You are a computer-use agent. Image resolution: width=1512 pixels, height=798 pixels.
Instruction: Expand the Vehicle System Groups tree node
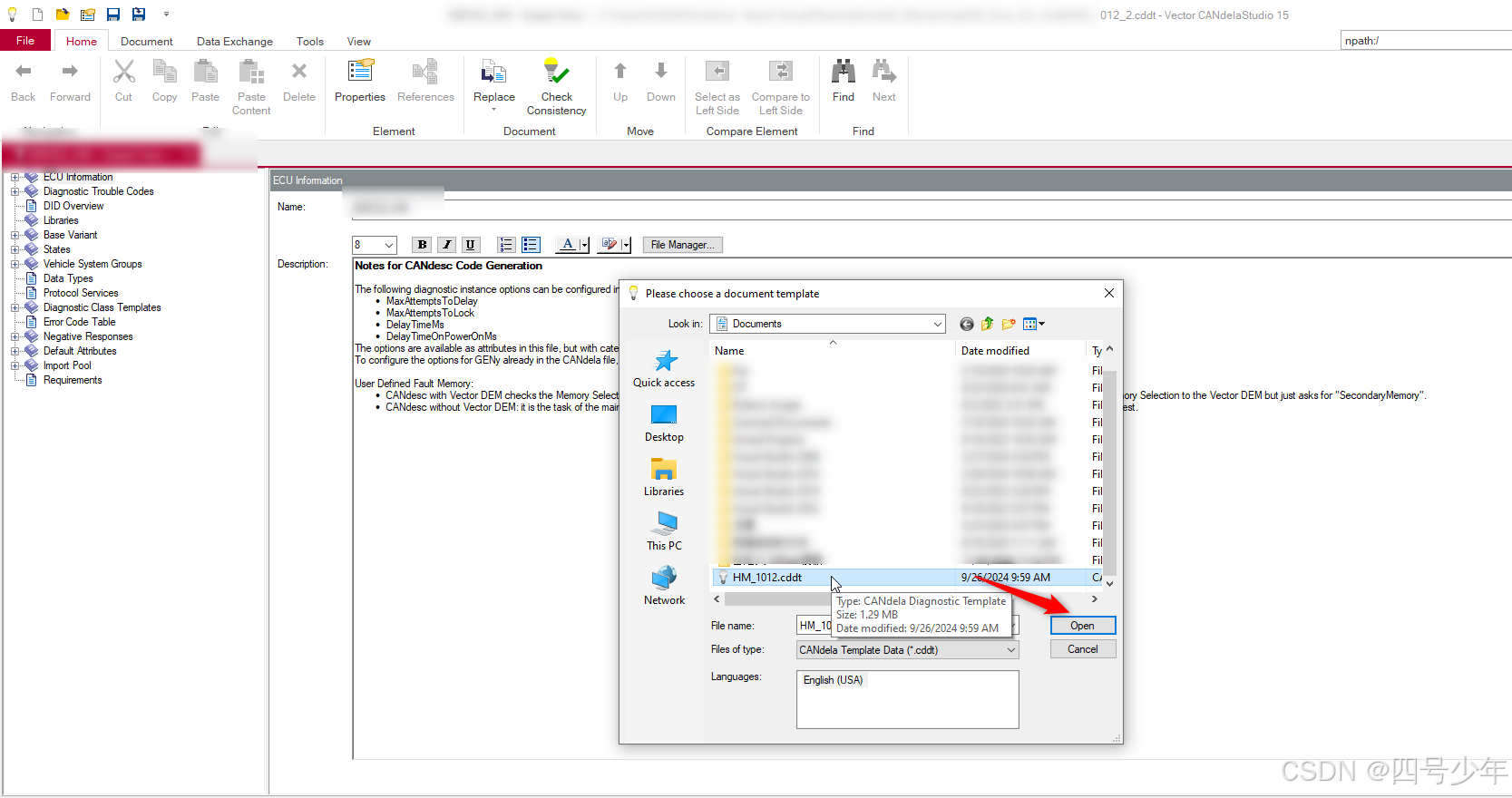pyautogui.click(x=15, y=264)
